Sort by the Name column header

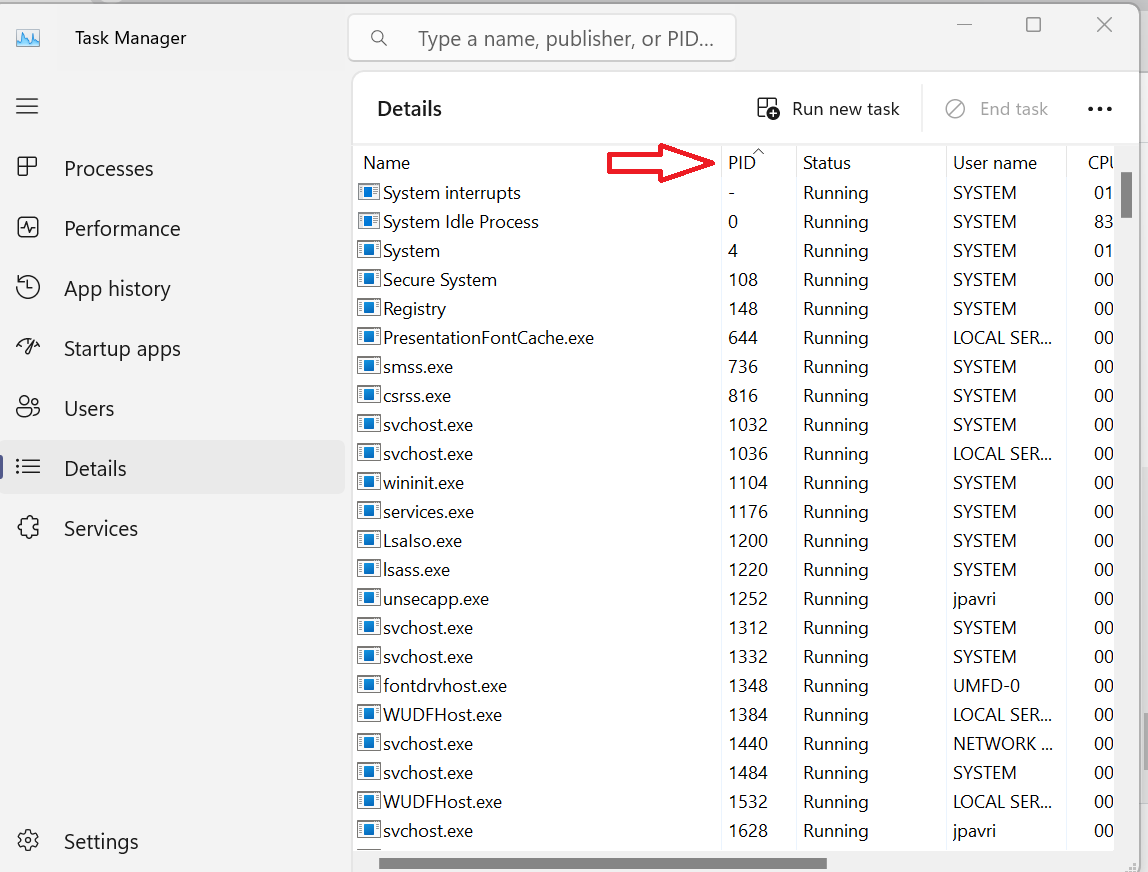pyautogui.click(x=386, y=162)
